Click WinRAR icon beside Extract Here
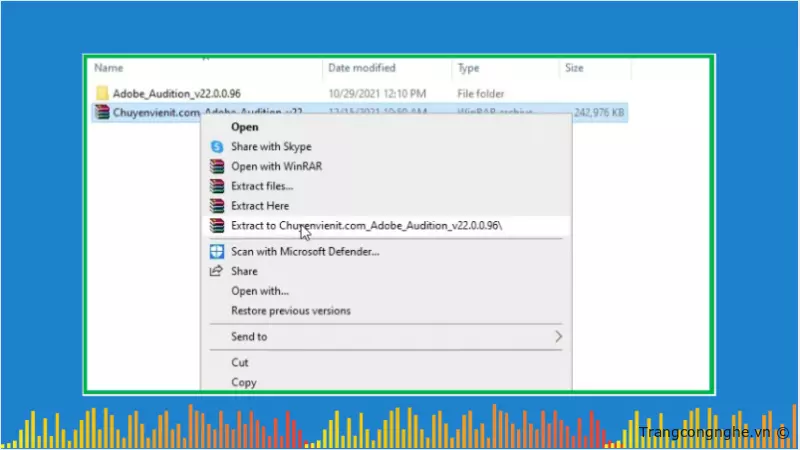Image resolution: width=800 pixels, height=450 pixels. pyautogui.click(x=215, y=206)
